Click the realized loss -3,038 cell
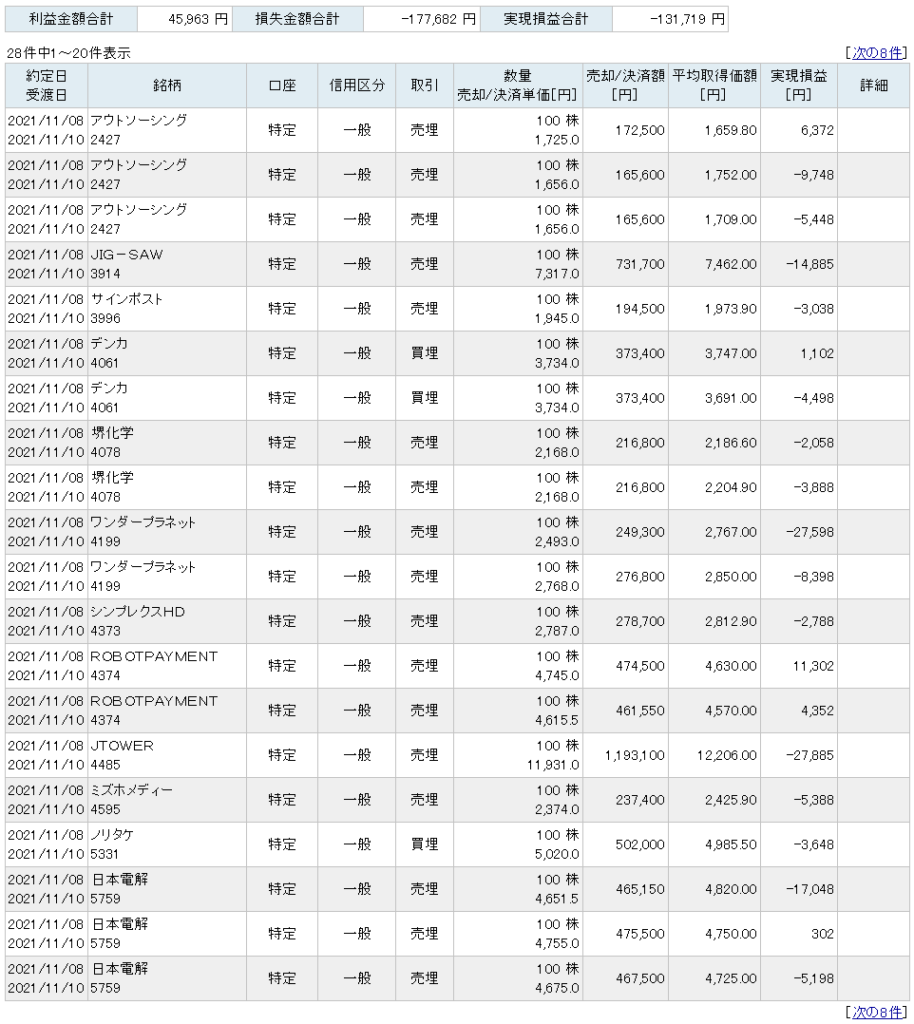The width and height of the screenshot is (914, 1024). click(x=798, y=309)
